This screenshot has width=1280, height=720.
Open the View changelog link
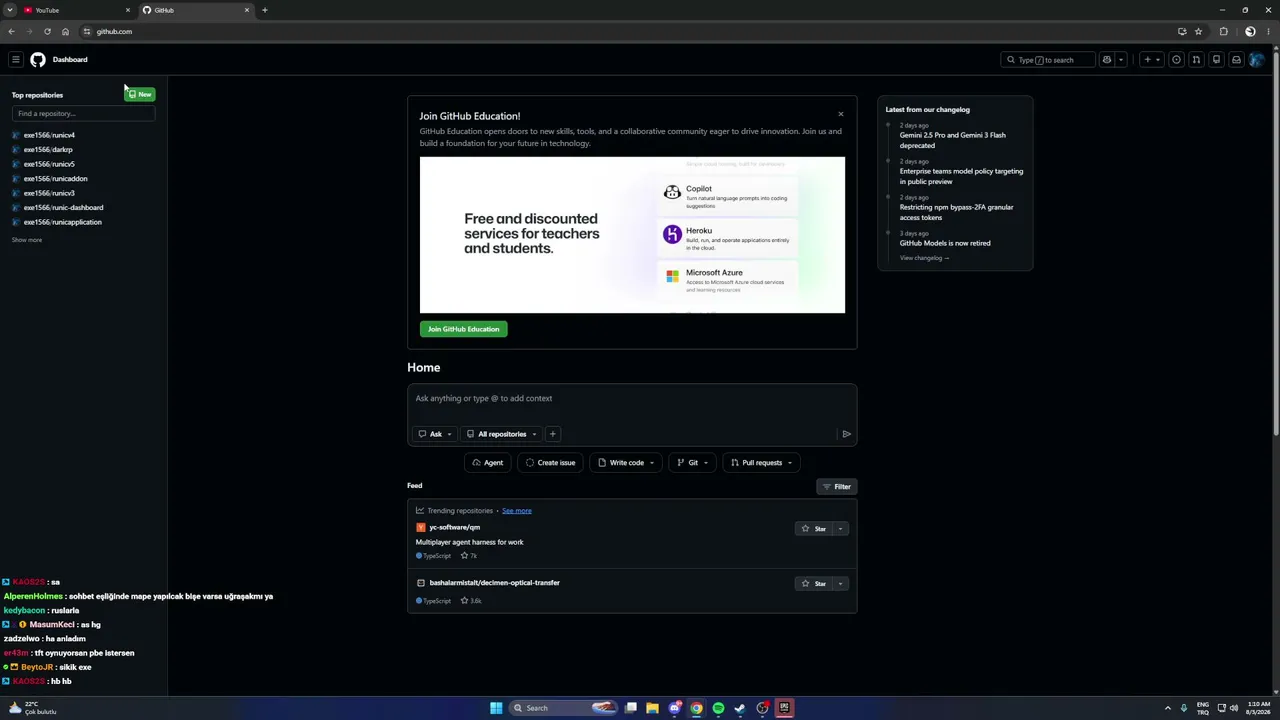tap(924, 258)
